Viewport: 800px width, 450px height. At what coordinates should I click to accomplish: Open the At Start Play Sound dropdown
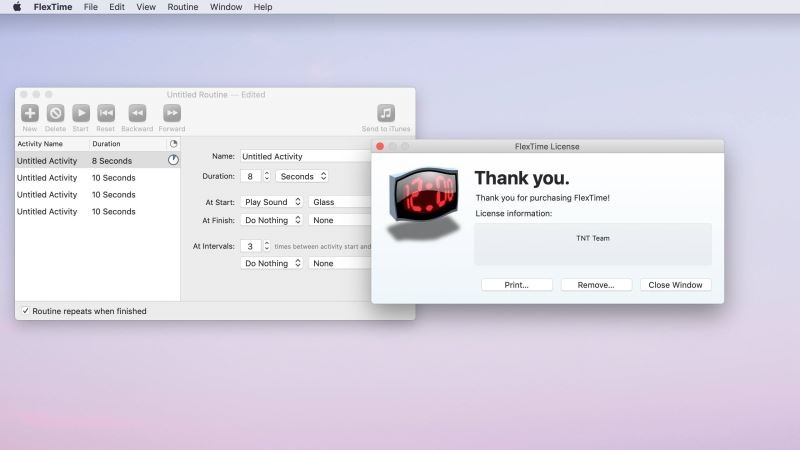(272, 202)
